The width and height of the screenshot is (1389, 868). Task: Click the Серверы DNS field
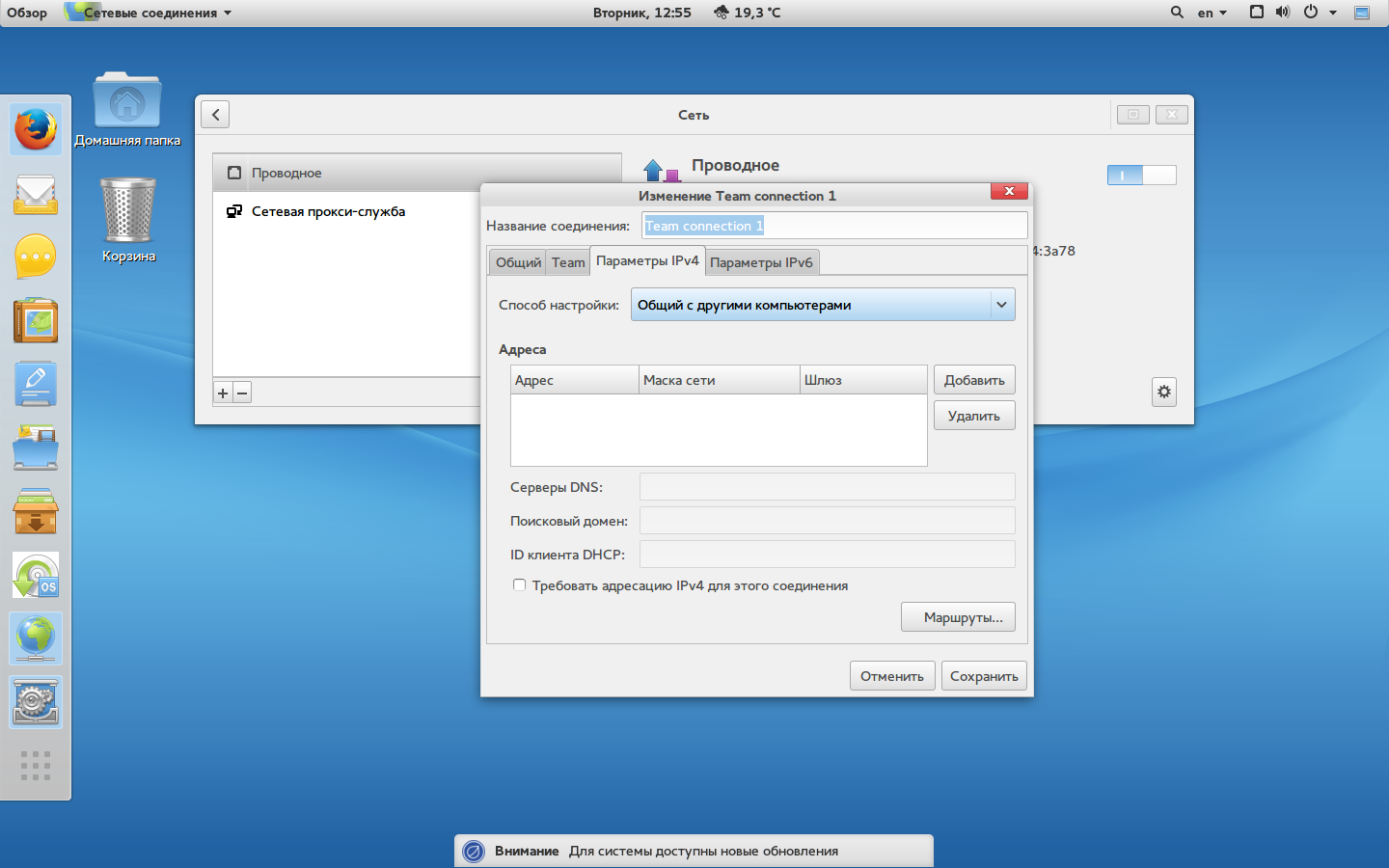click(x=828, y=487)
